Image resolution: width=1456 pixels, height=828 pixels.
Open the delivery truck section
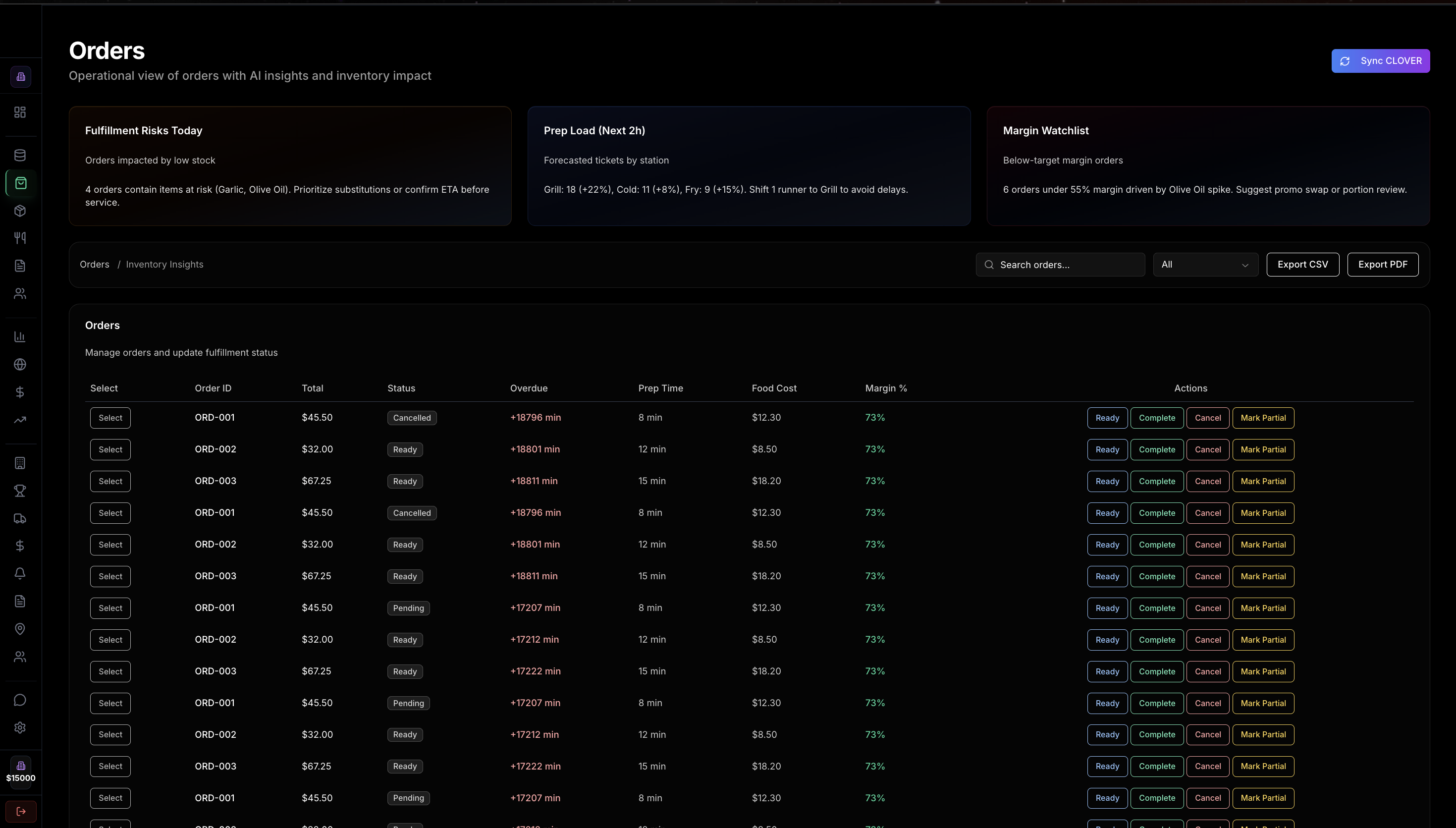pyautogui.click(x=20, y=519)
